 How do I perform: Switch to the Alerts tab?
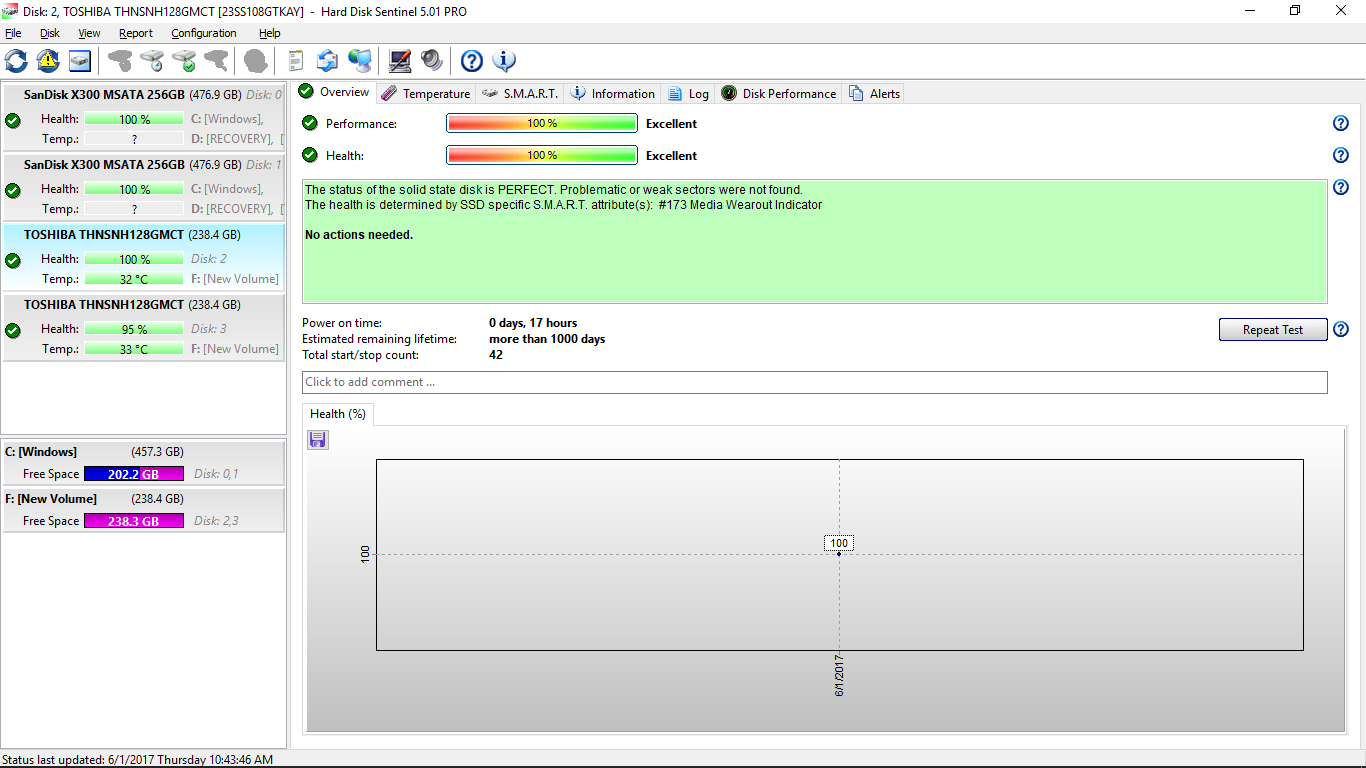(x=874, y=93)
